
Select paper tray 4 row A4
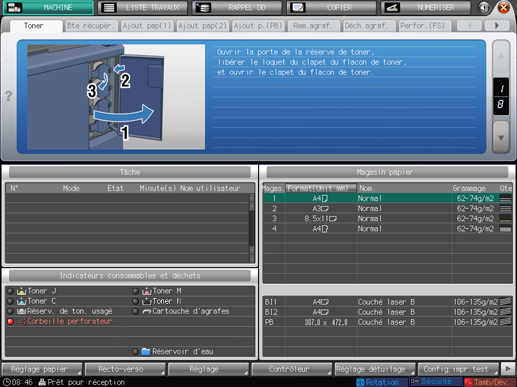(x=388, y=229)
